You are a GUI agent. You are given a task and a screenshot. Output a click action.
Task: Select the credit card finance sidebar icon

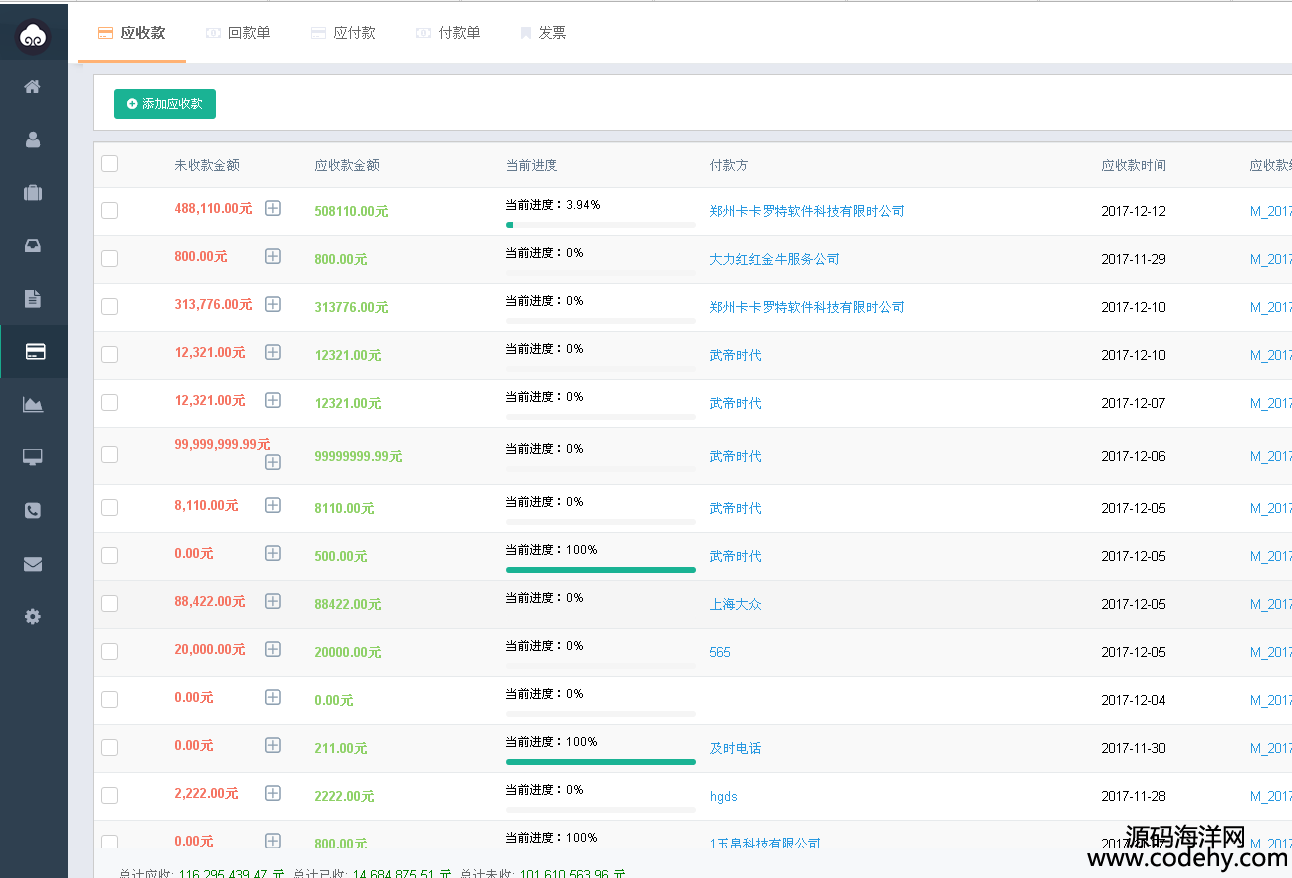pyautogui.click(x=34, y=351)
